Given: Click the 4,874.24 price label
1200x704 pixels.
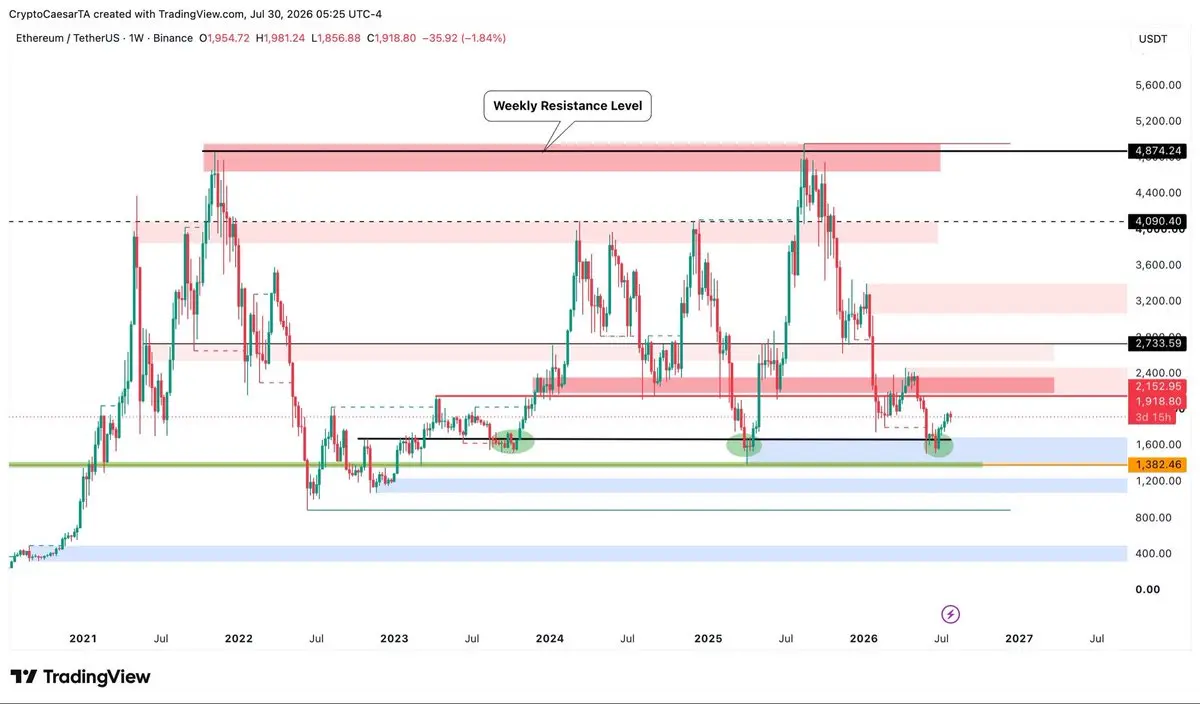Looking at the screenshot, I should click(x=1159, y=151).
